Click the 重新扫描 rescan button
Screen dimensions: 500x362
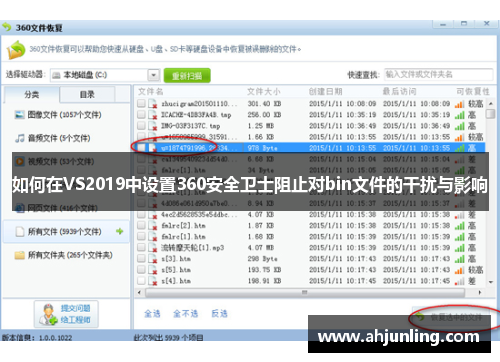[x=187, y=76]
